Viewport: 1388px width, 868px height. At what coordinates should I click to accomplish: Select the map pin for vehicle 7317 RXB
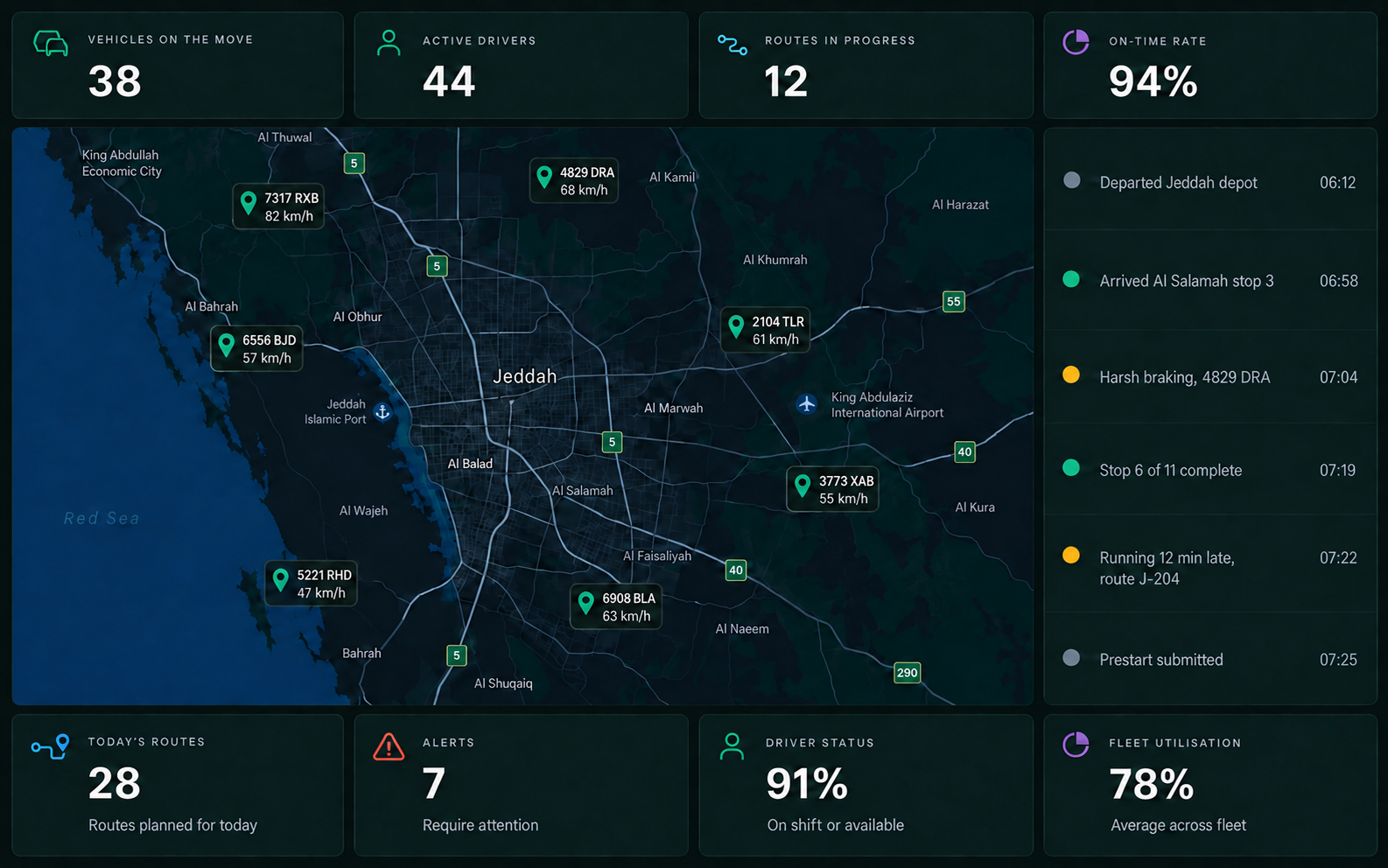coord(249,204)
